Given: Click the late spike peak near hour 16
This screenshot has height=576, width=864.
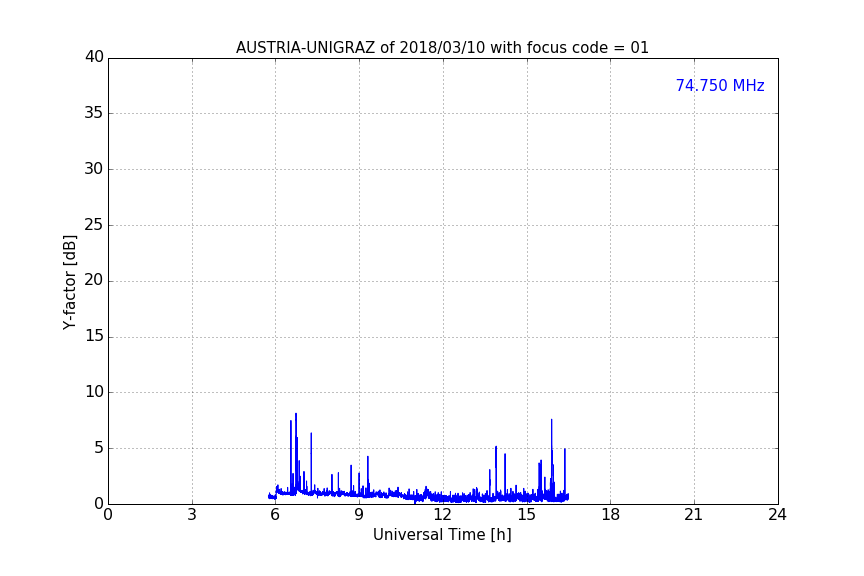Looking at the screenshot, I should point(552,420).
